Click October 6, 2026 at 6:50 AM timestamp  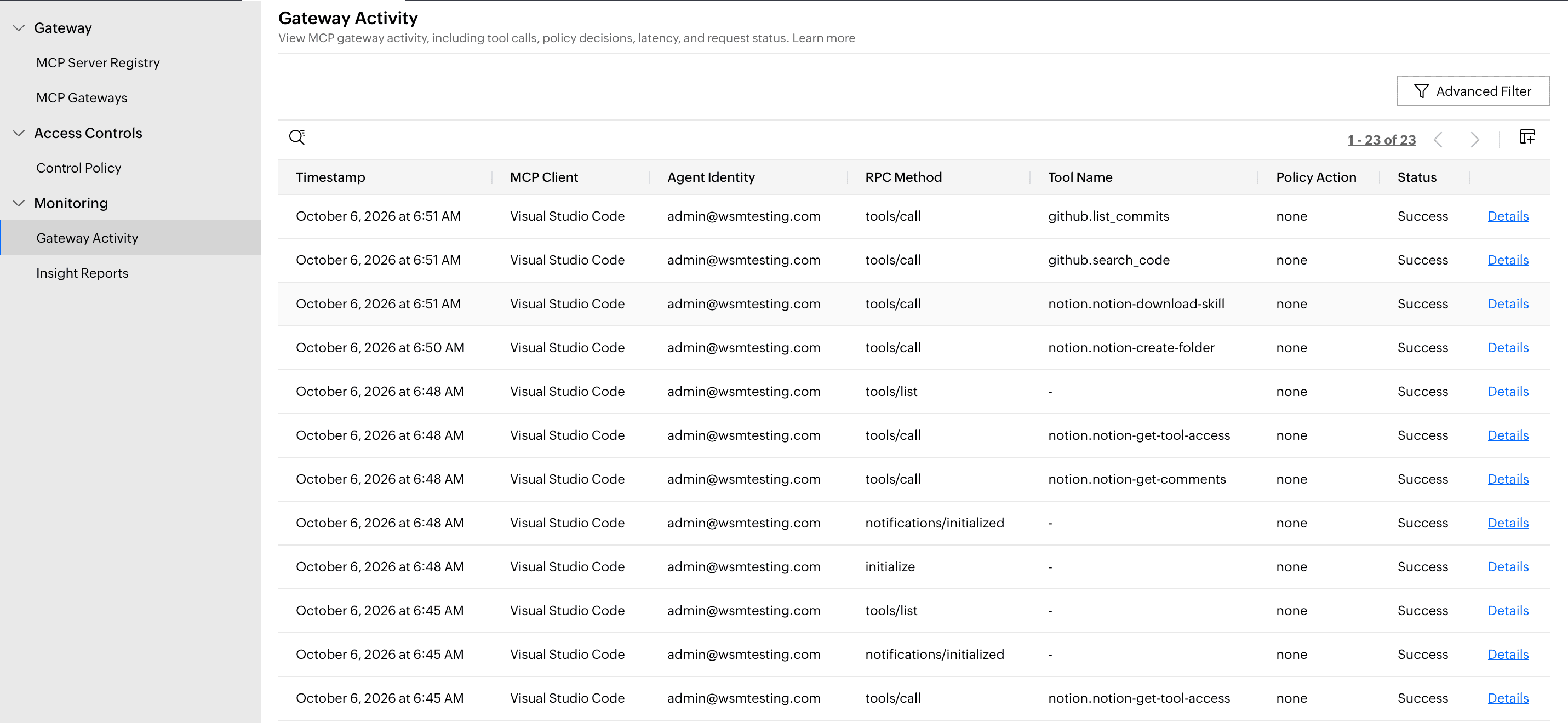click(380, 347)
